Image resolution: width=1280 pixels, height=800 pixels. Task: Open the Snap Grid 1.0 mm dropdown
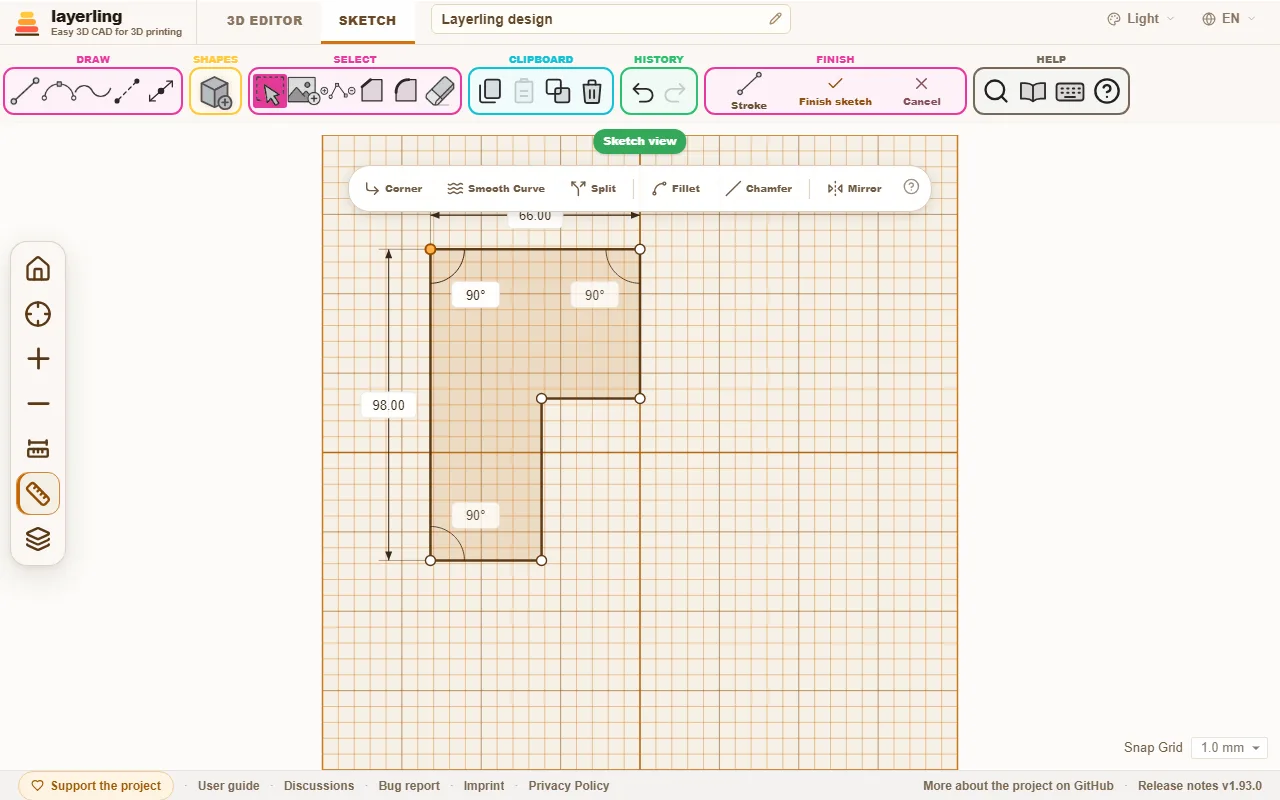(1229, 747)
